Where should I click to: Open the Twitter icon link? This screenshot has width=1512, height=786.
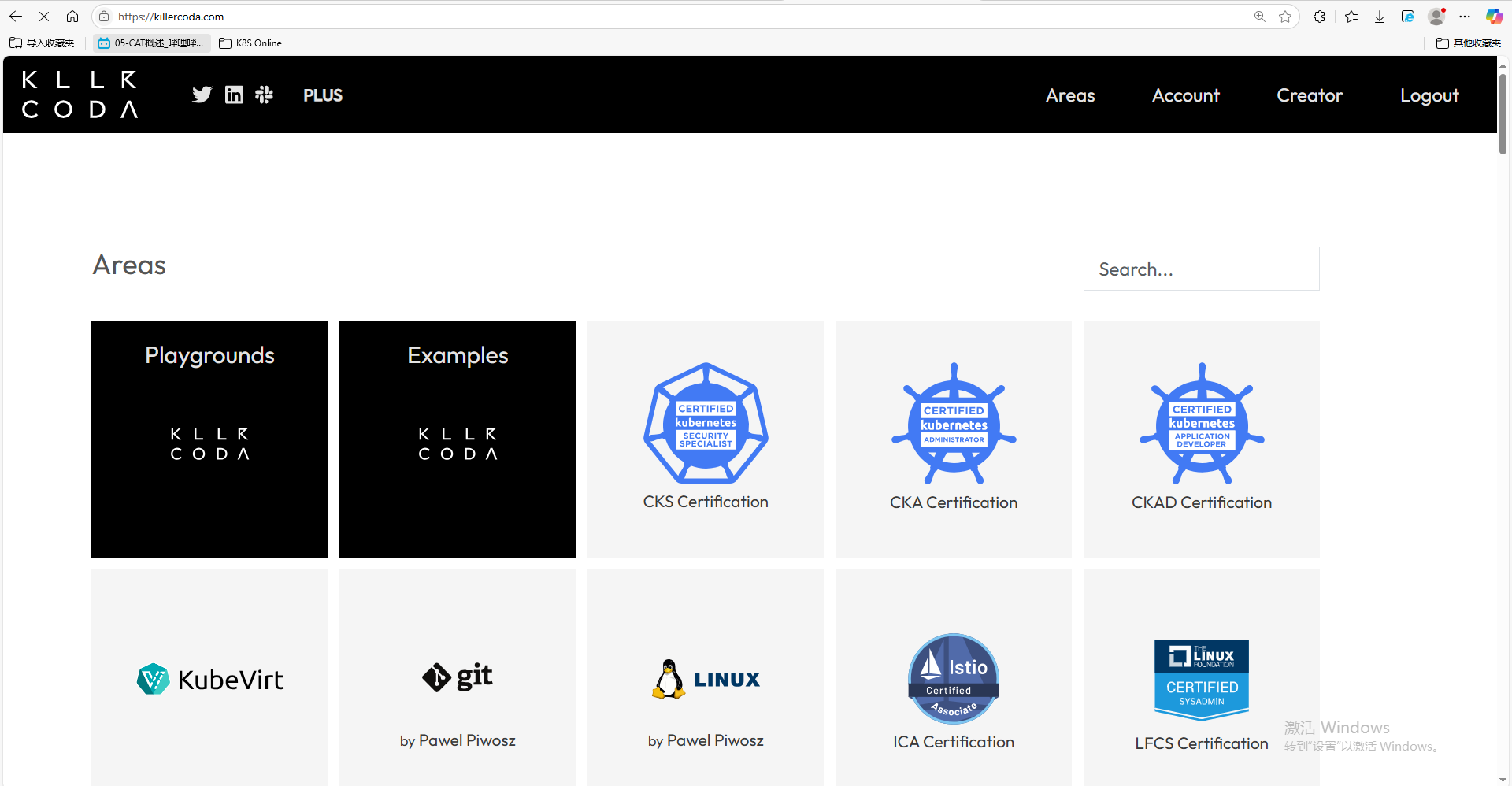click(x=202, y=95)
